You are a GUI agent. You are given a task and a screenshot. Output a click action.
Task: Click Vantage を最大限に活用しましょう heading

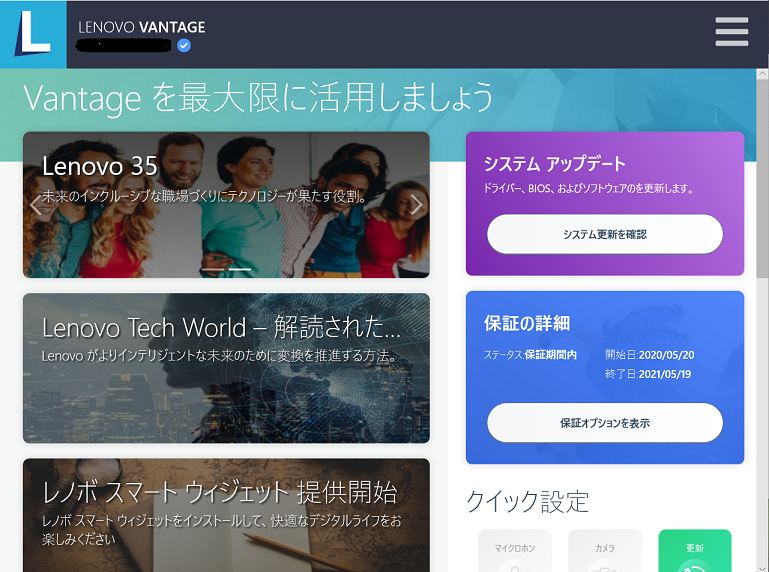pos(258,97)
